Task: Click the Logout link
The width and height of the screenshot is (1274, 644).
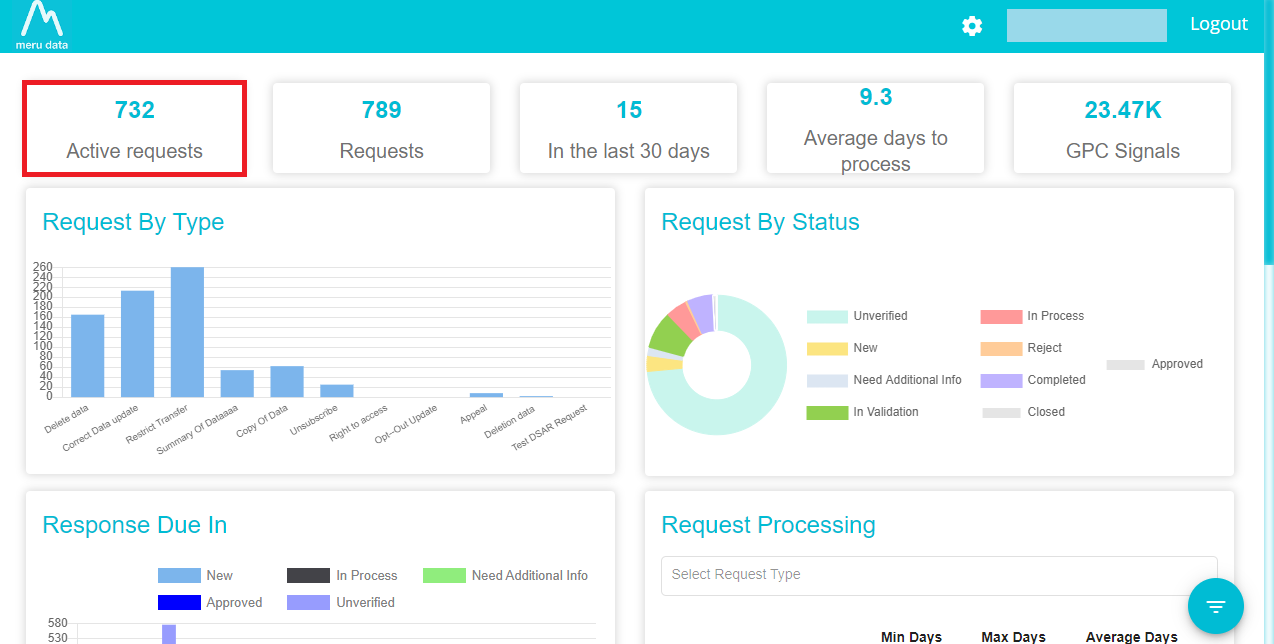Action: (1218, 24)
